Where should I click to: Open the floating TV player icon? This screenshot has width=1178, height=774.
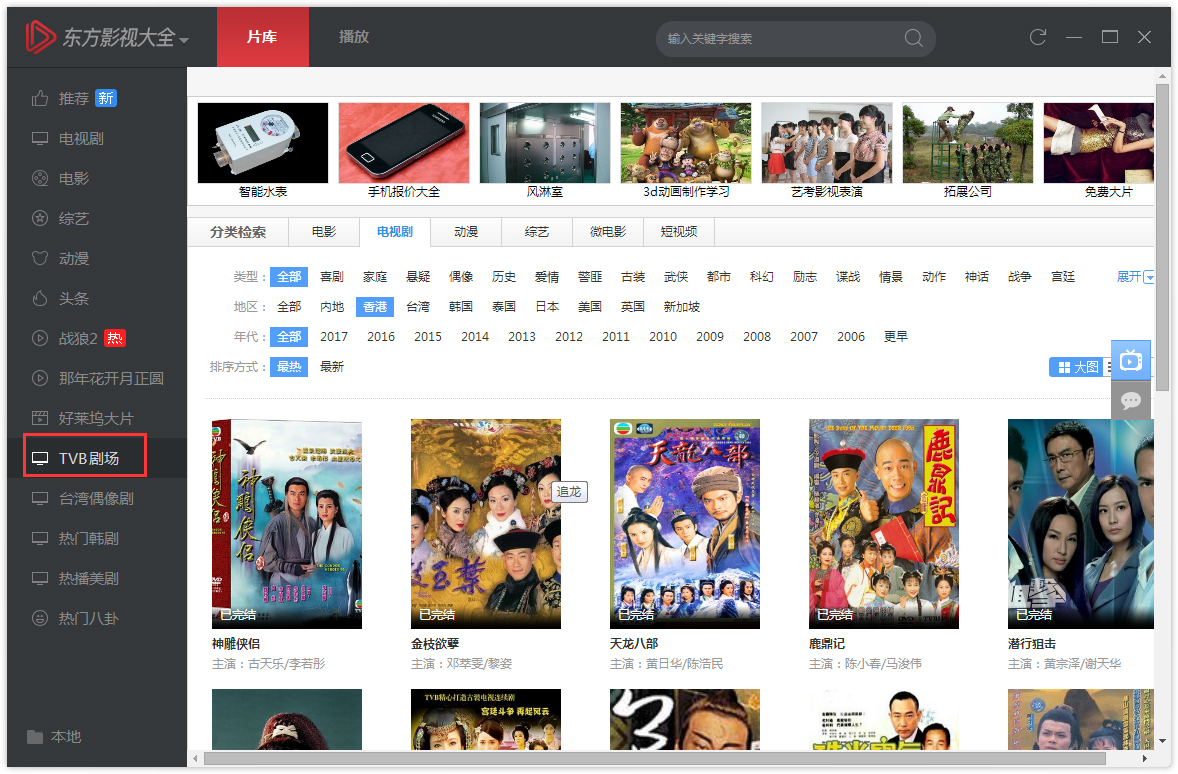point(1131,360)
